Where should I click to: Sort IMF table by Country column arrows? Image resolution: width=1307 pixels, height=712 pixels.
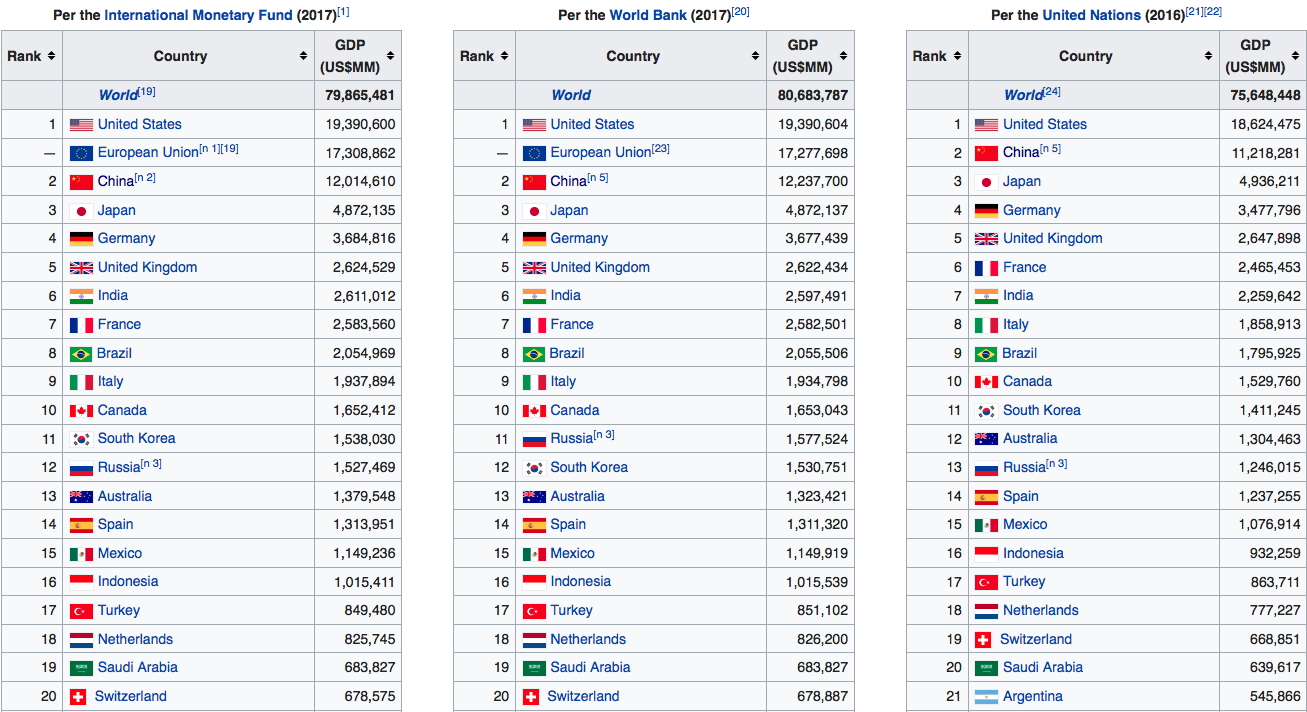tap(303, 56)
